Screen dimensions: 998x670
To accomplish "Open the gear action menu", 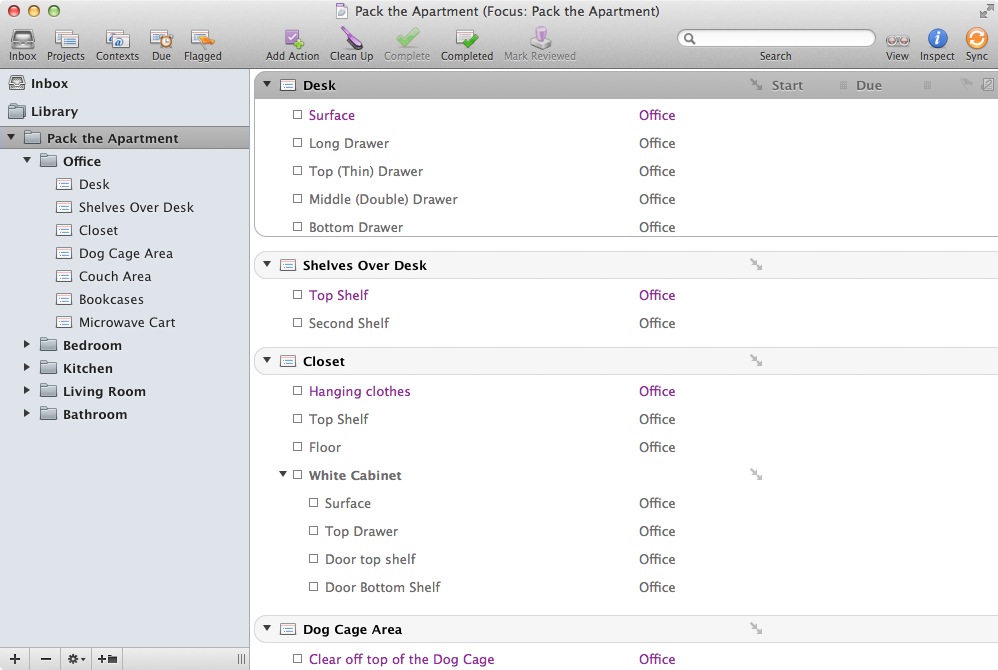I will tap(76, 658).
